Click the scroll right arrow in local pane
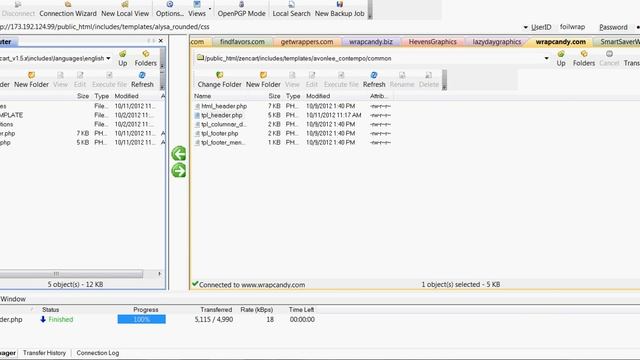This screenshot has height=360, width=640. click(160, 273)
